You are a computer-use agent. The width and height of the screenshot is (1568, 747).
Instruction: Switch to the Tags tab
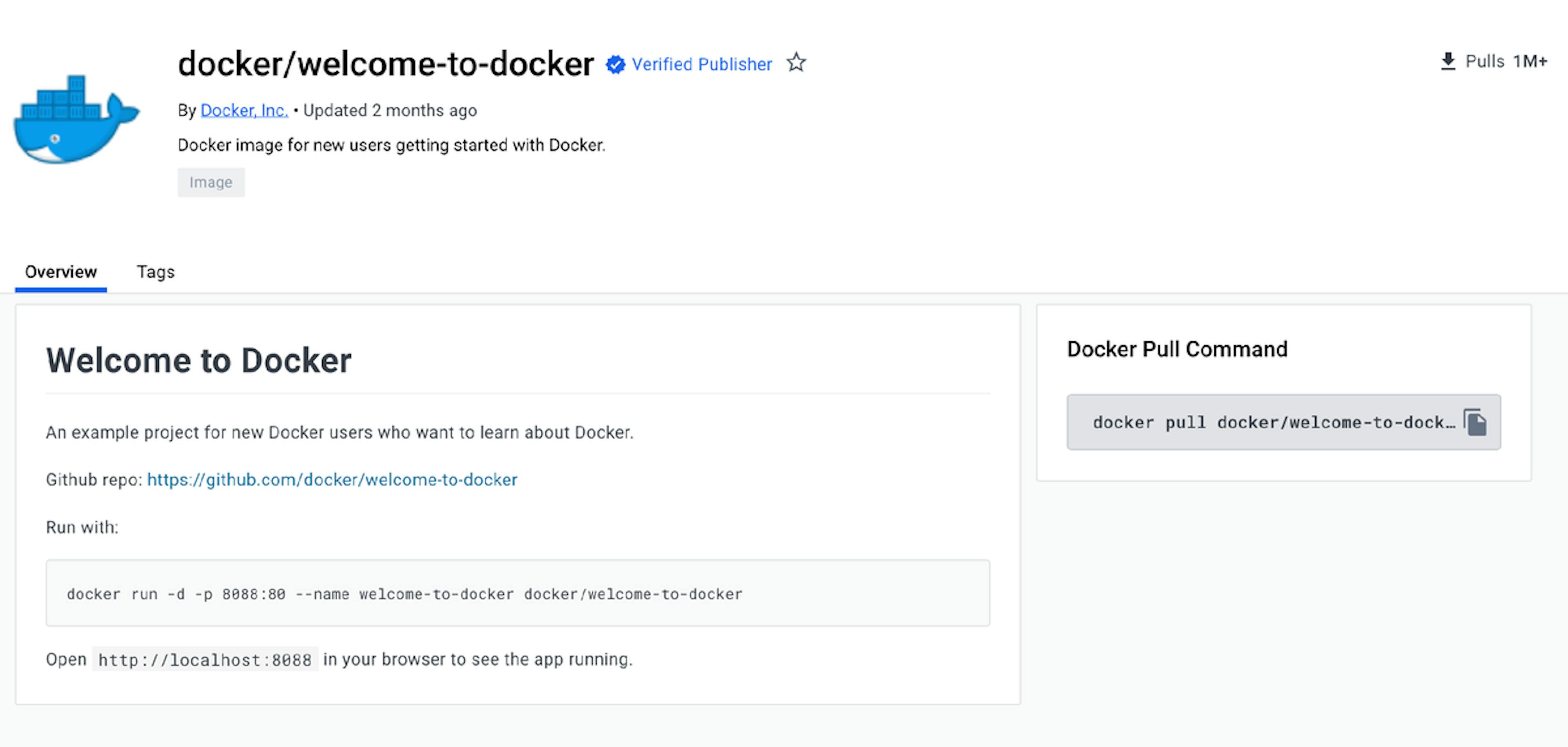(x=155, y=272)
